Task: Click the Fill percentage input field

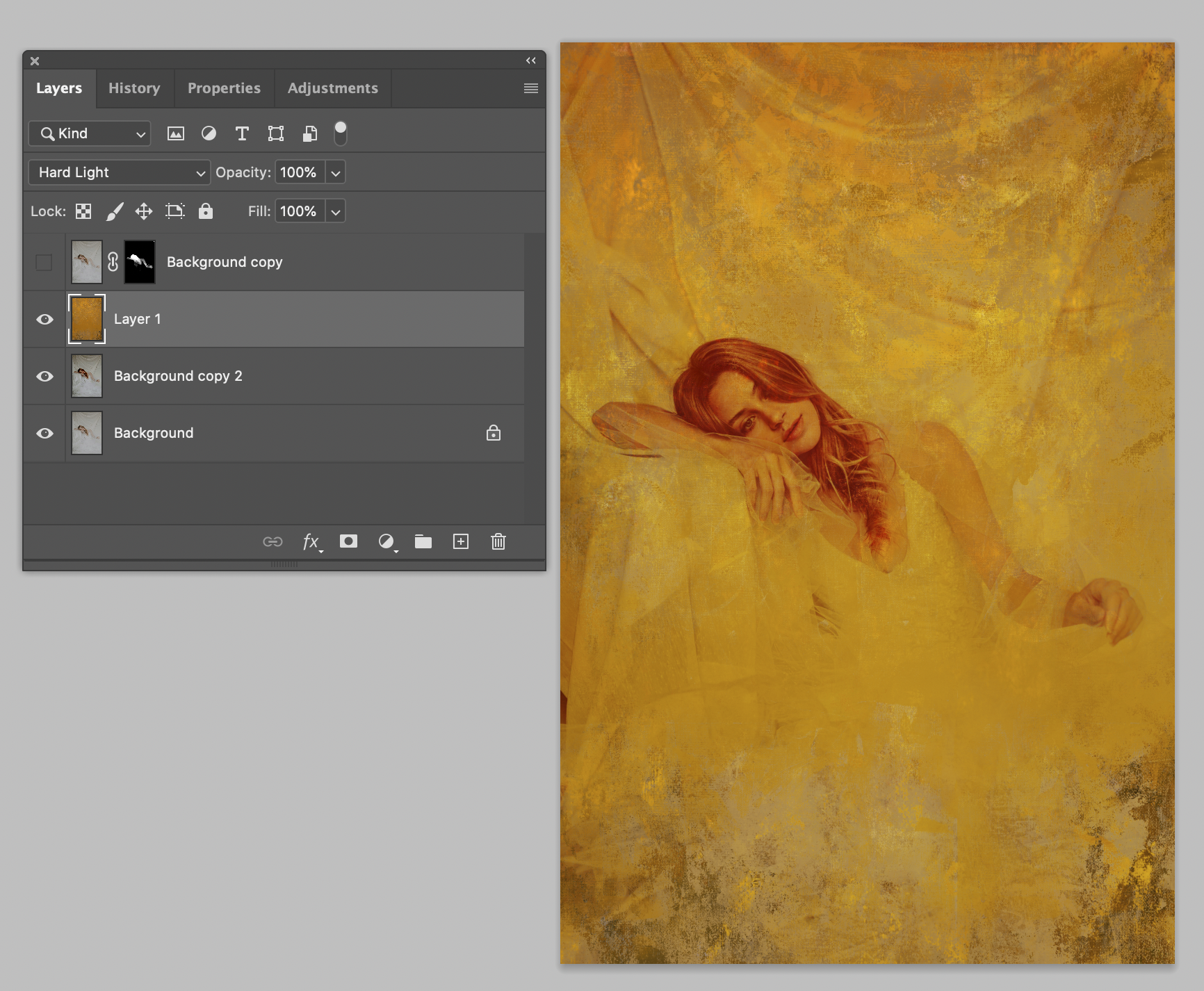Action: 299,211
